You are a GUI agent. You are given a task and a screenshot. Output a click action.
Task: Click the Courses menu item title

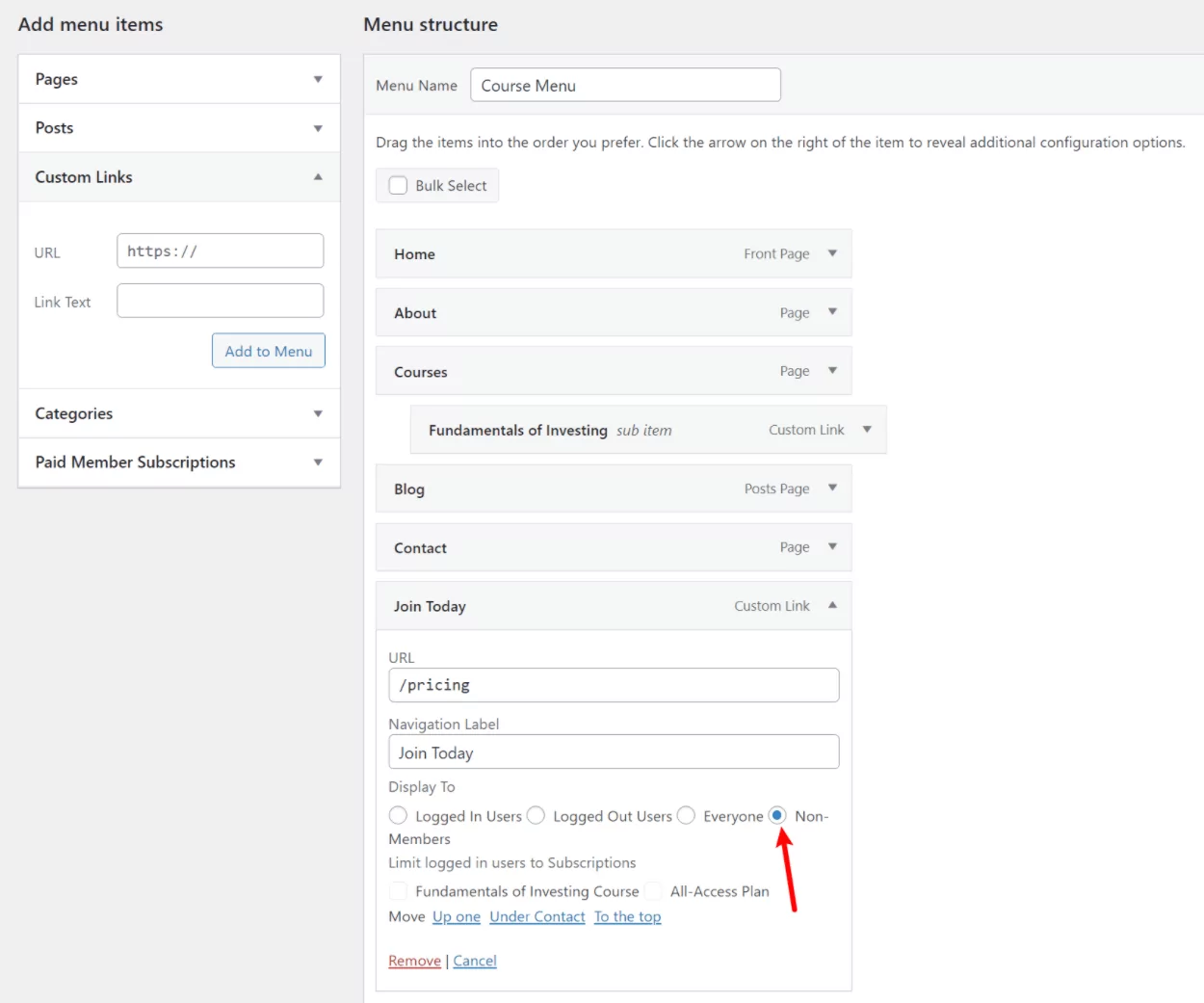coord(421,372)
